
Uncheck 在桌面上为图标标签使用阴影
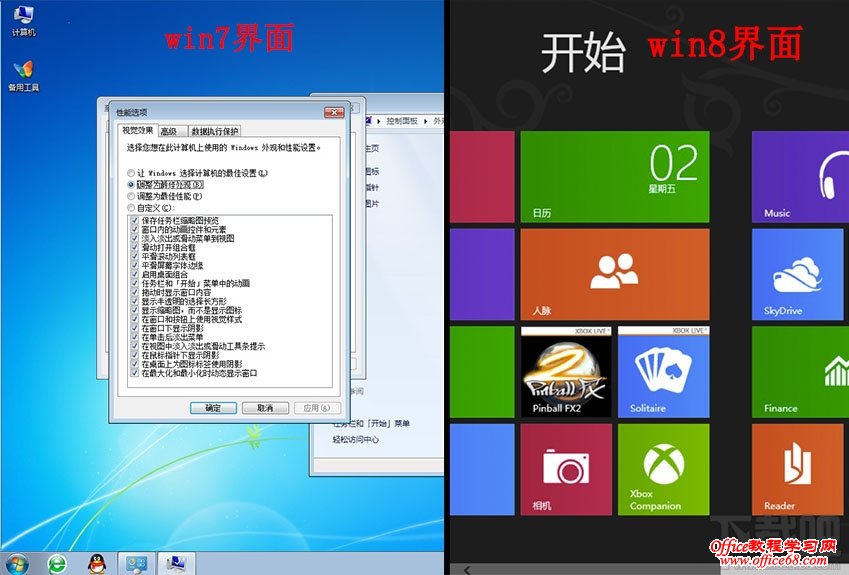[x=134, y=364]
